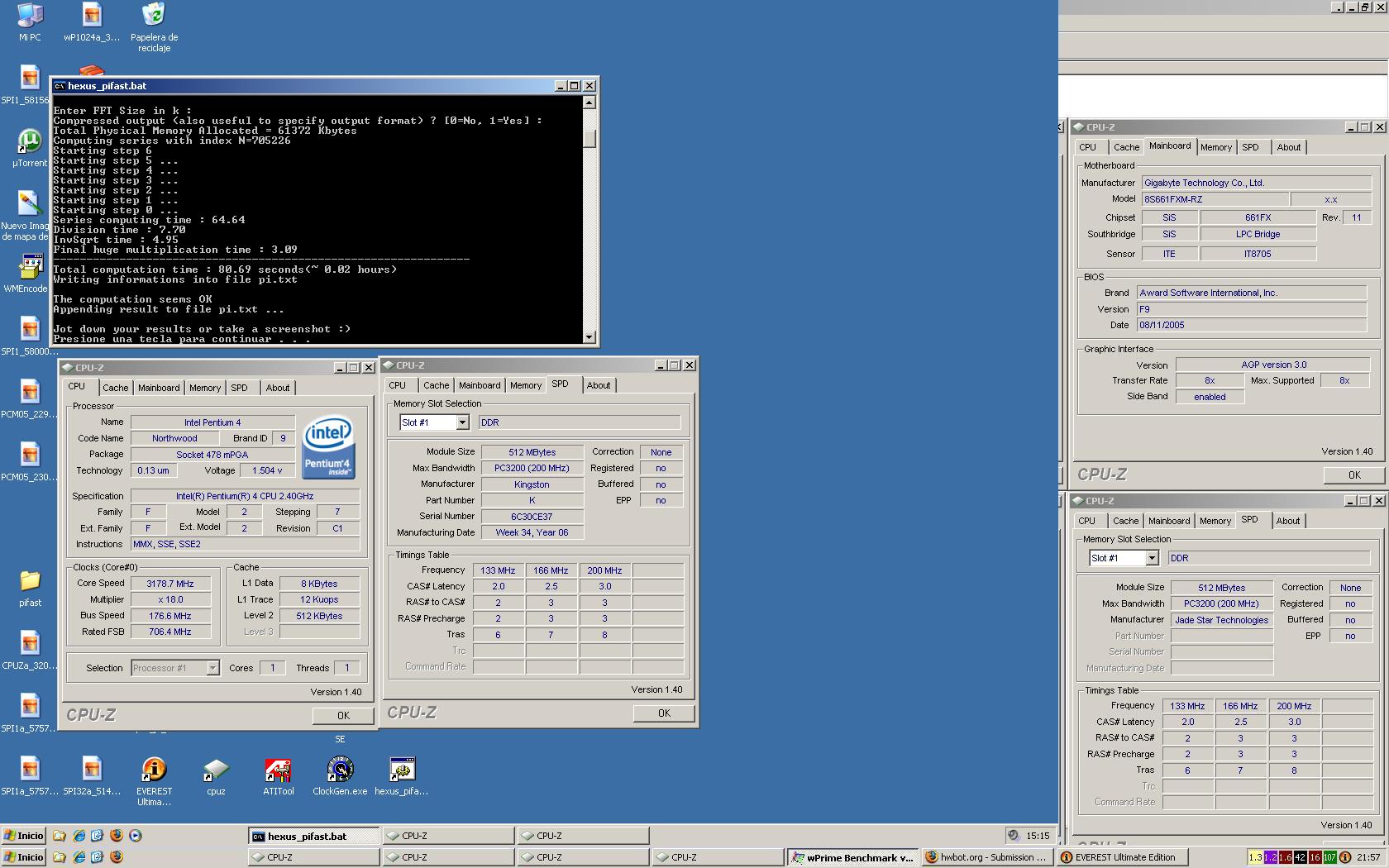Click the Award Software International brand field

point(1252,293)
